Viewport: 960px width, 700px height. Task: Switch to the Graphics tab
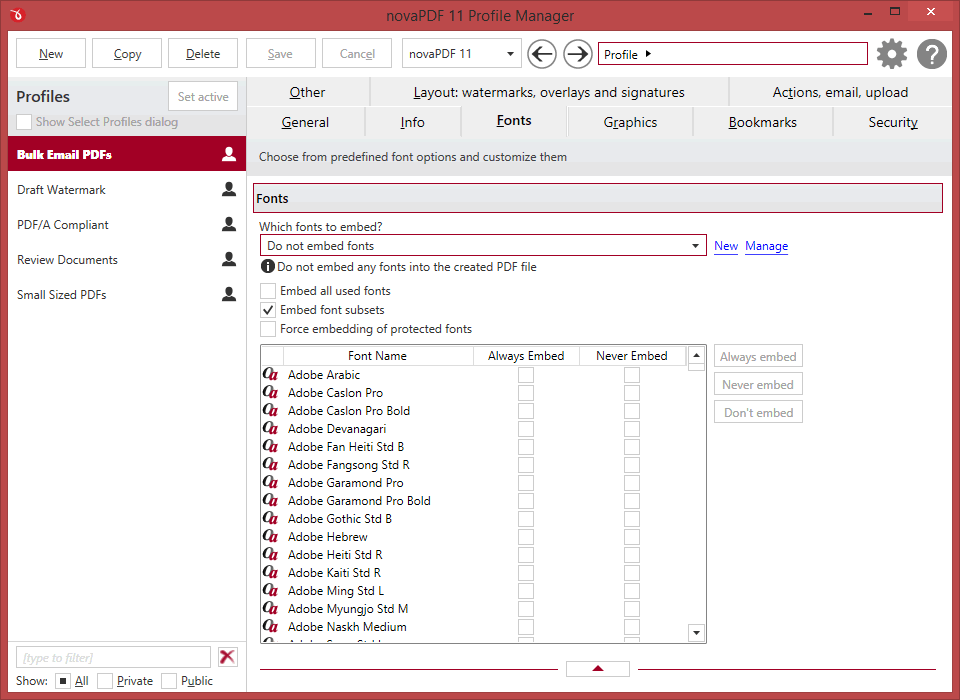(x=630, y=122)
